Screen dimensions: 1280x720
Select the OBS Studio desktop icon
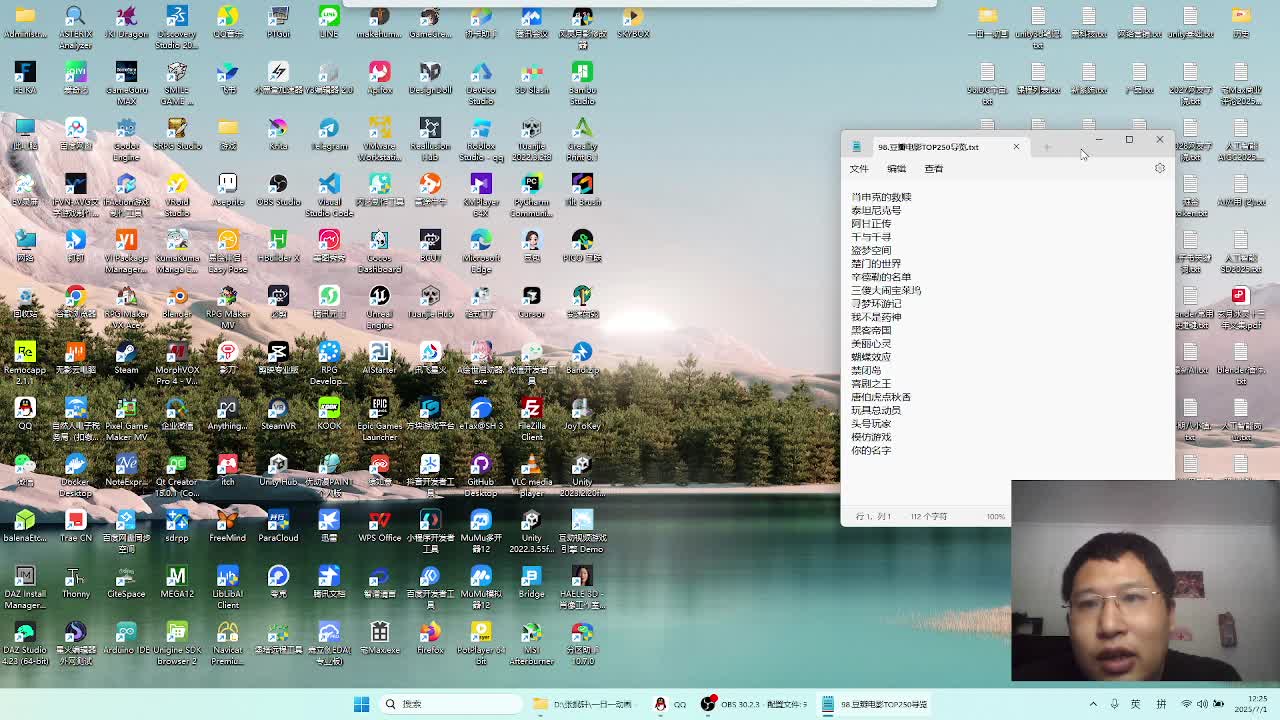pos(278,191)
